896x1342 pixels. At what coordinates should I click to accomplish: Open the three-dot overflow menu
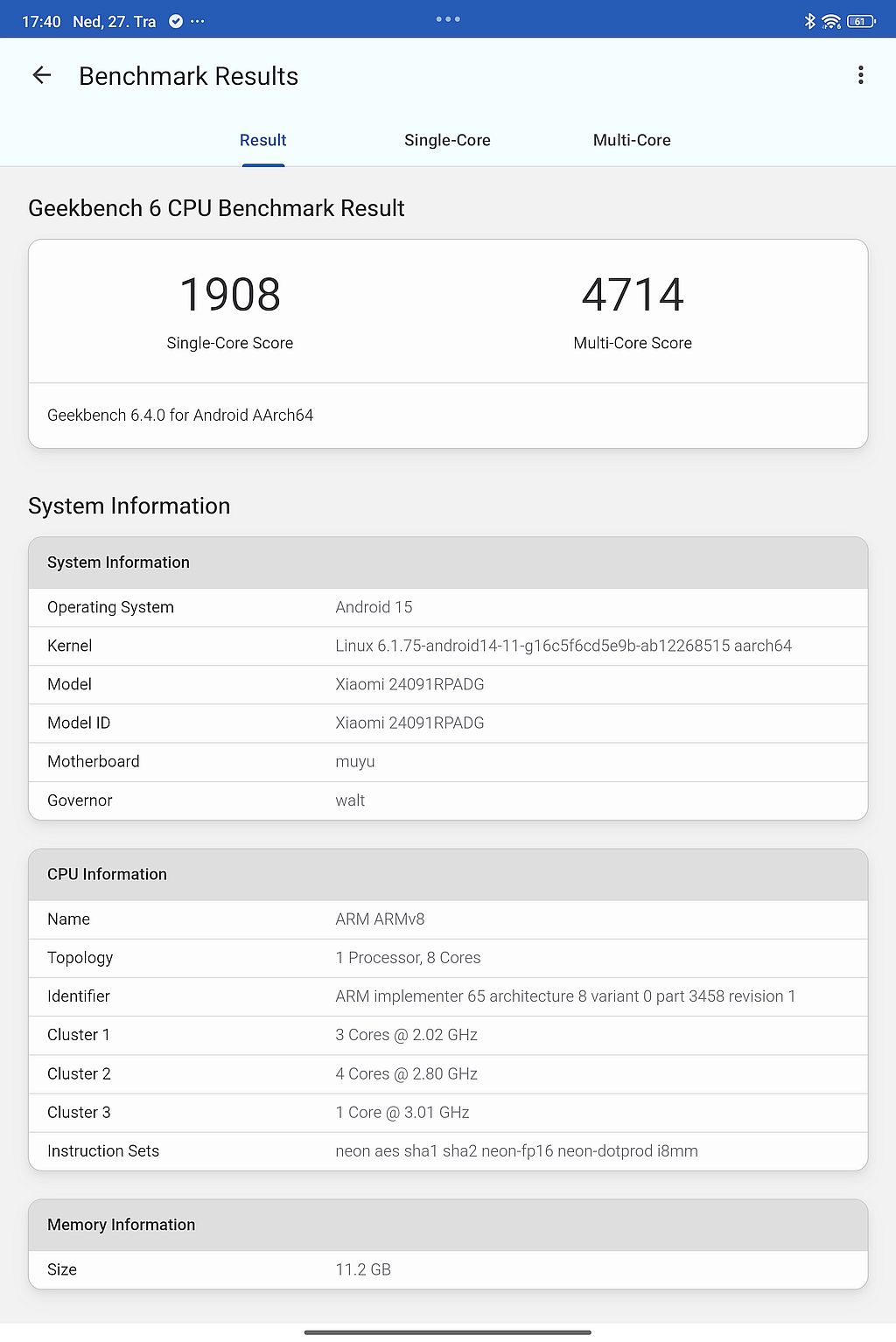(x=861, y=75)
